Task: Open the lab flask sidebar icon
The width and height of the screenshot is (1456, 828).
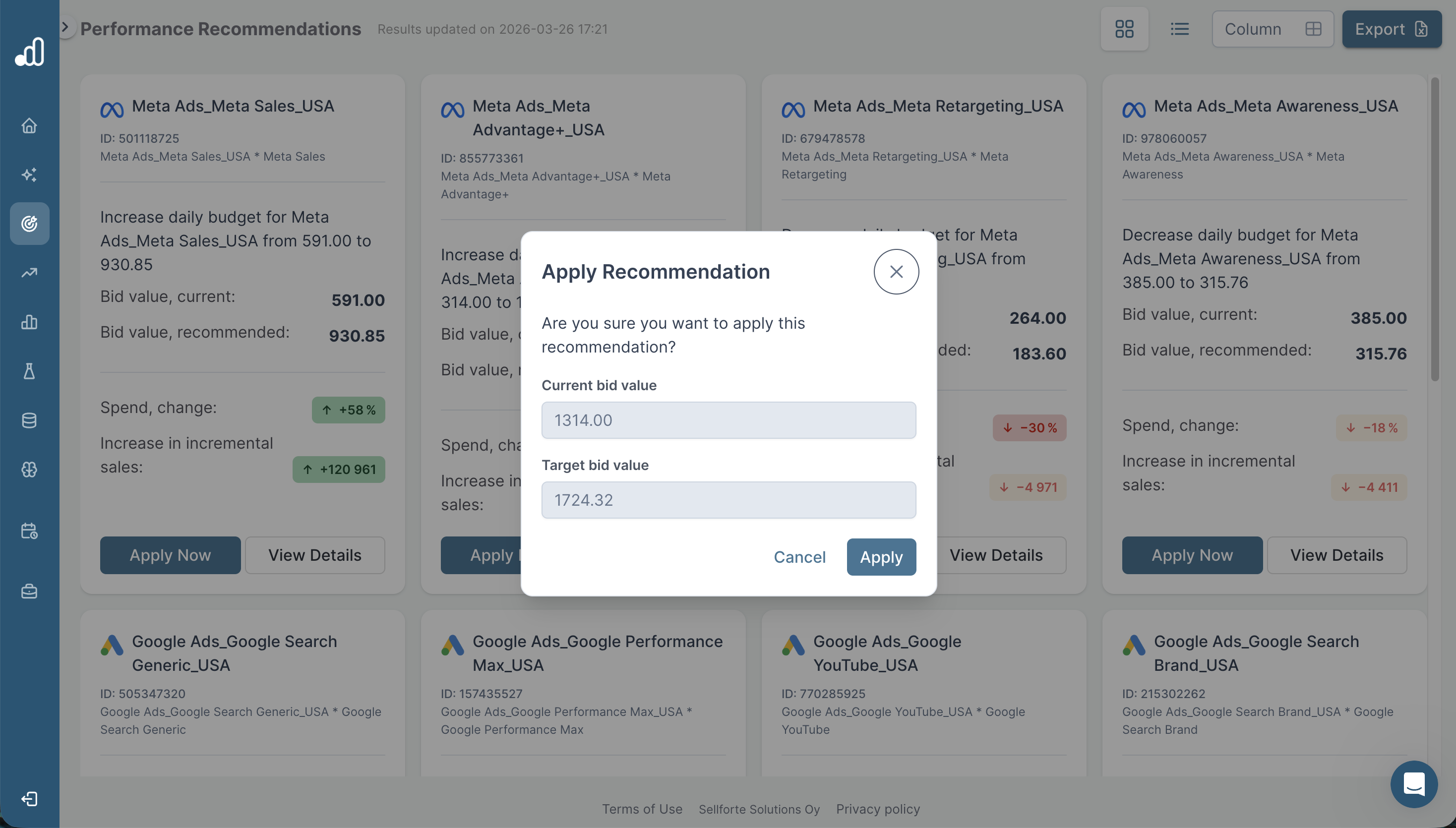Action: tap(29, 371)
